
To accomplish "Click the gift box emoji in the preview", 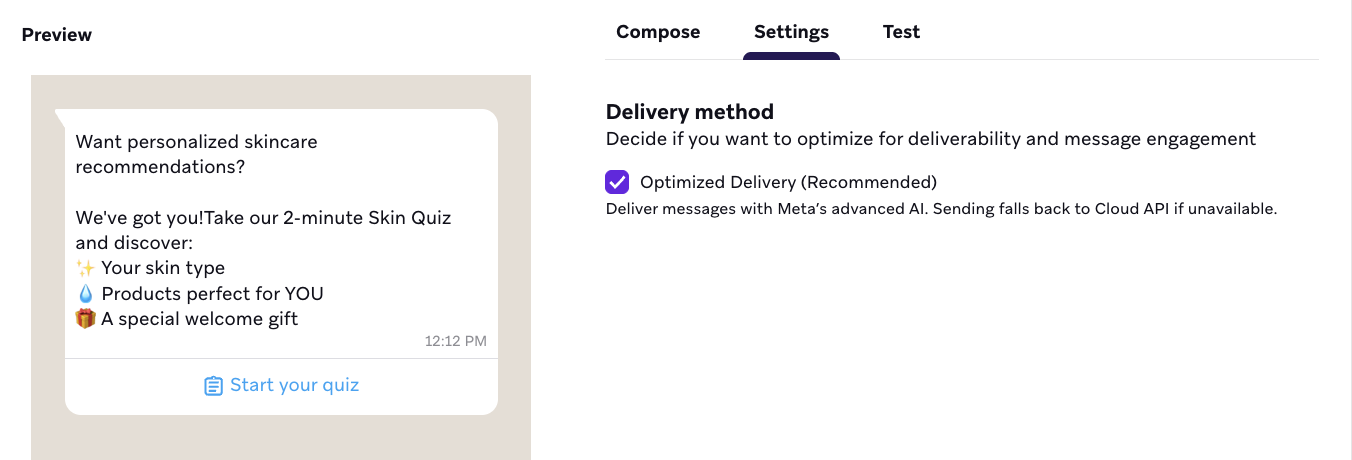I will 86,320.
